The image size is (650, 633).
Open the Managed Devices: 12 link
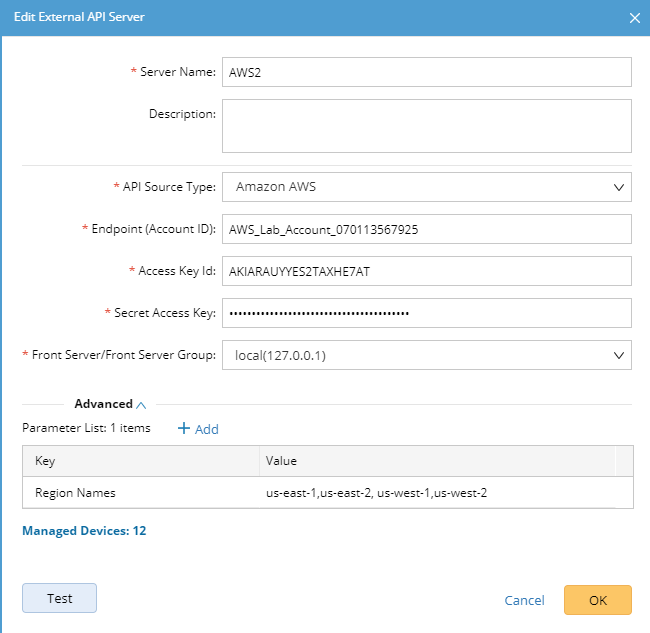(x=84, y=531)
